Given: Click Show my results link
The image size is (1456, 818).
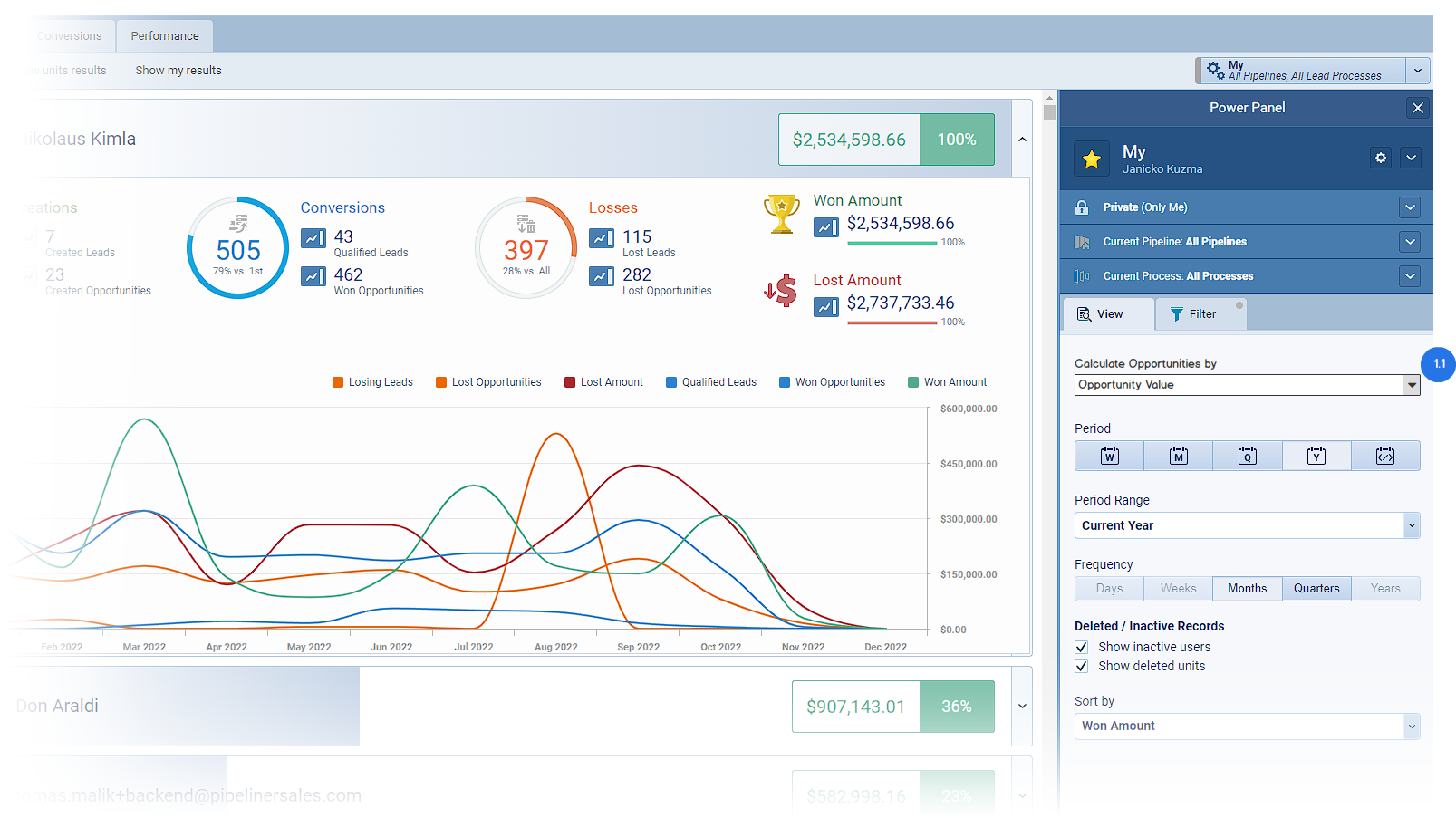Looking at the screenshot, I should 178,71.
